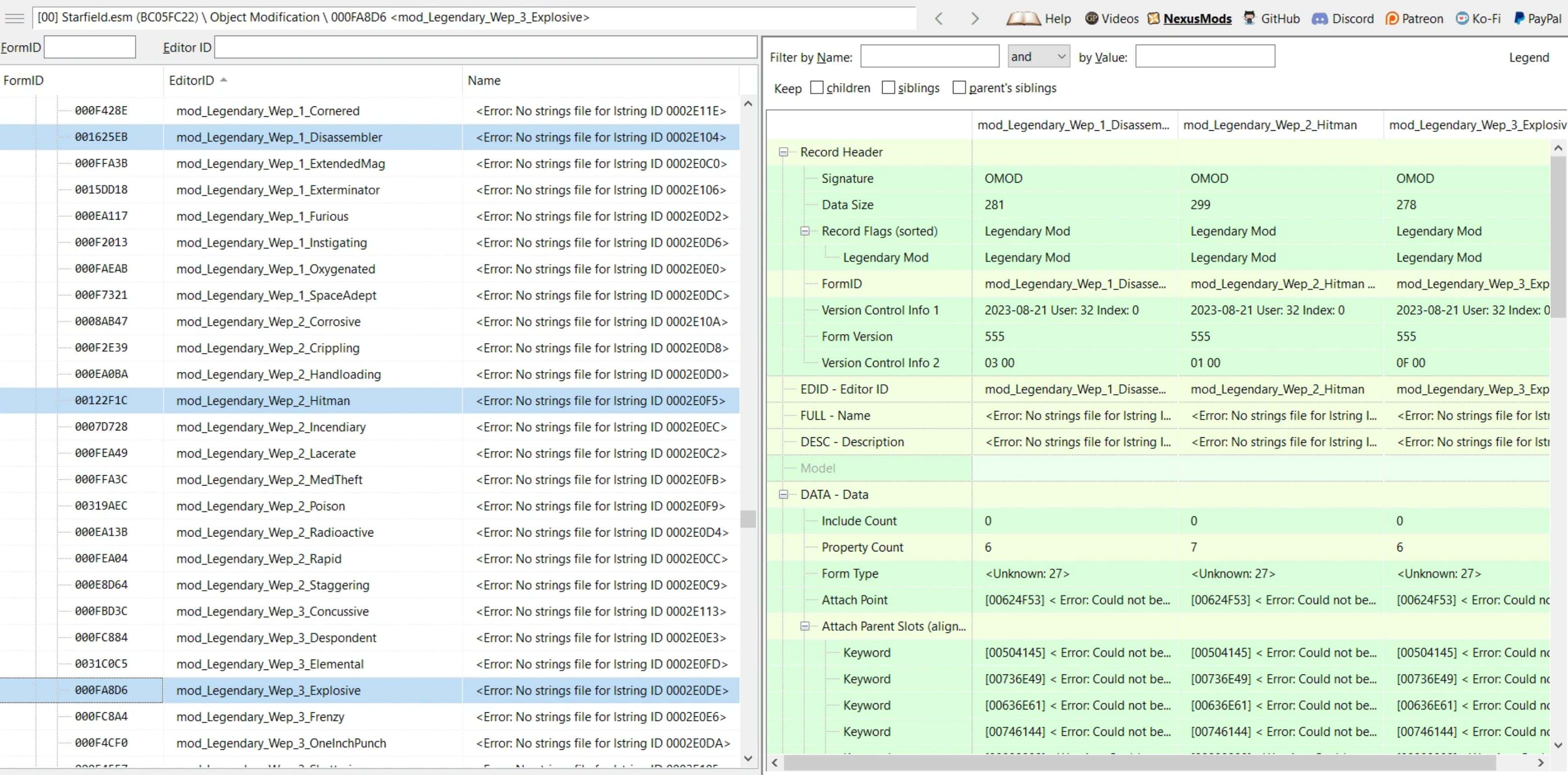This screenshot has height=775, width=1568.
Task: Enable the Keep siblings checkbox
Action: (x=888, y=87)
